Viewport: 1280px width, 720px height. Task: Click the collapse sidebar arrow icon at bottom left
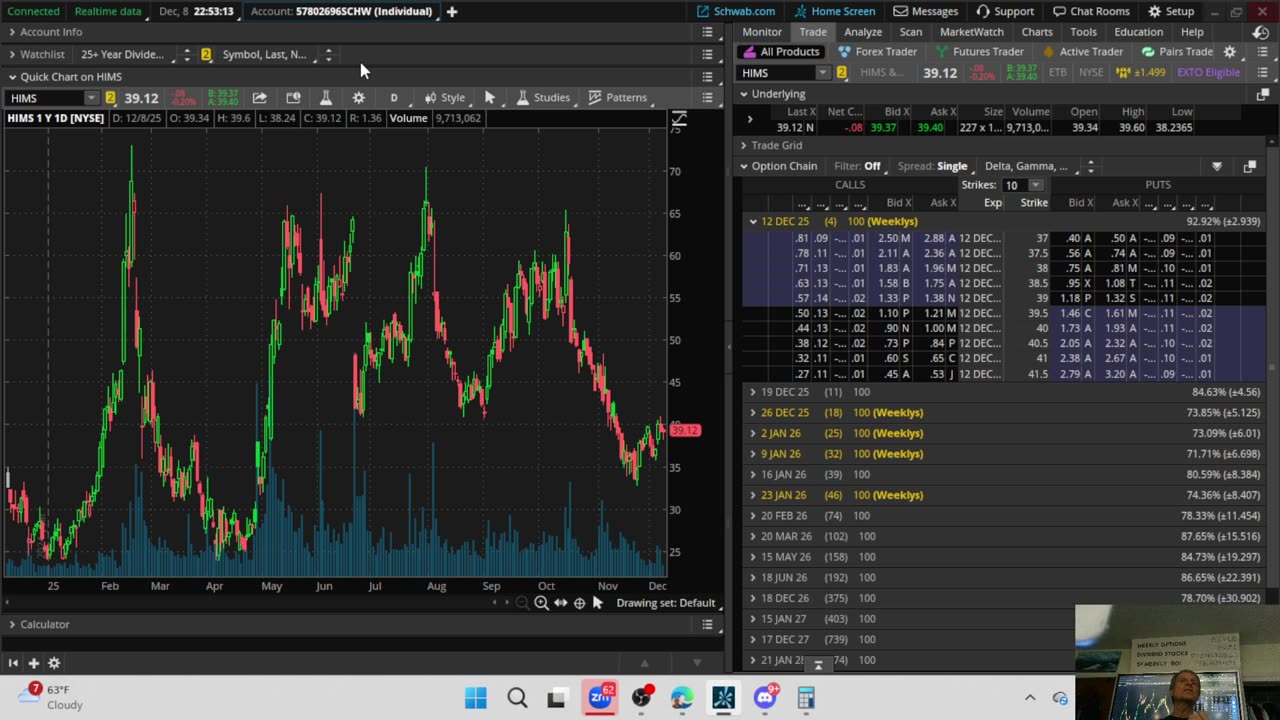13,663
